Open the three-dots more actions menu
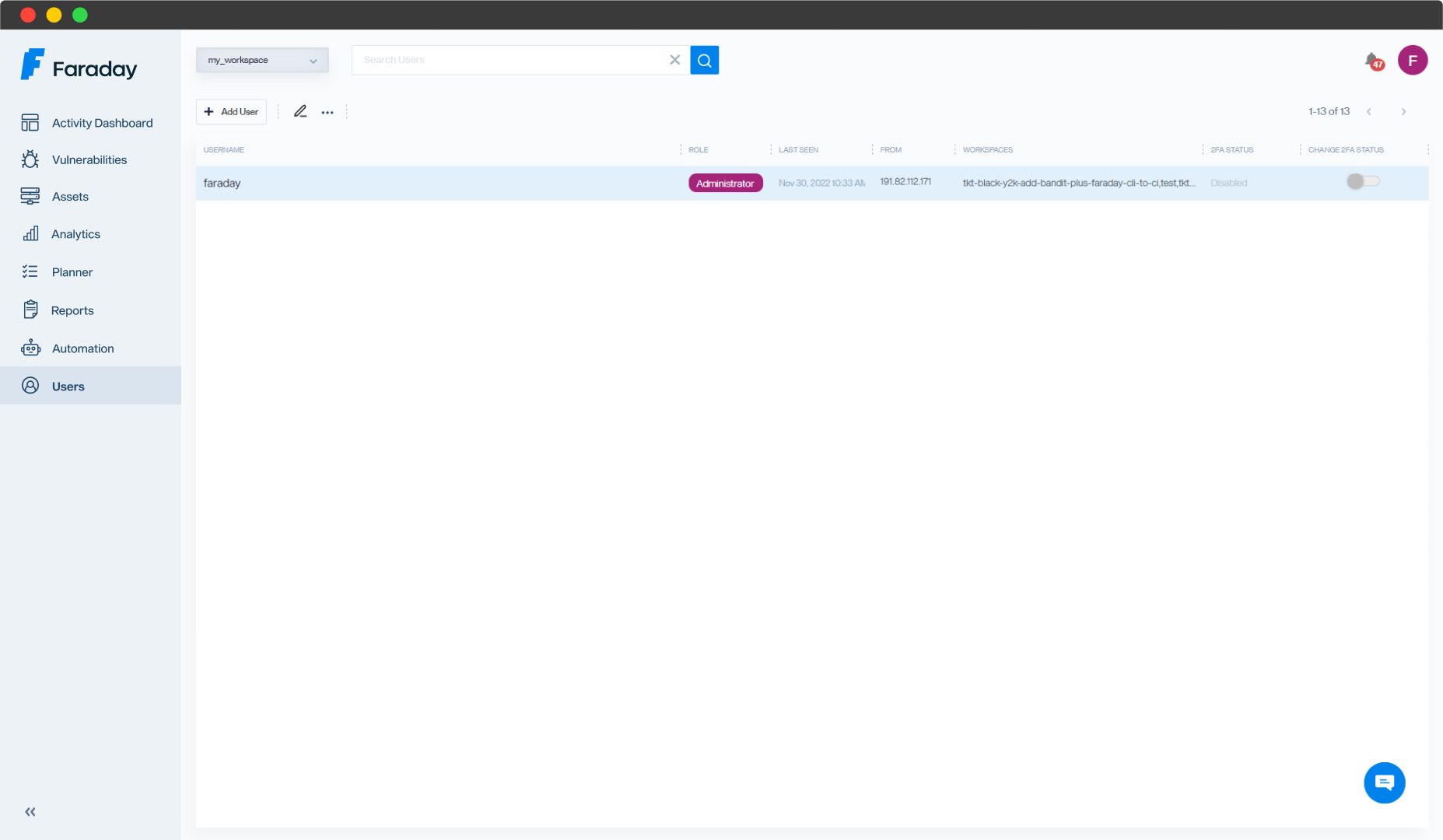 [x=327, y=112]
